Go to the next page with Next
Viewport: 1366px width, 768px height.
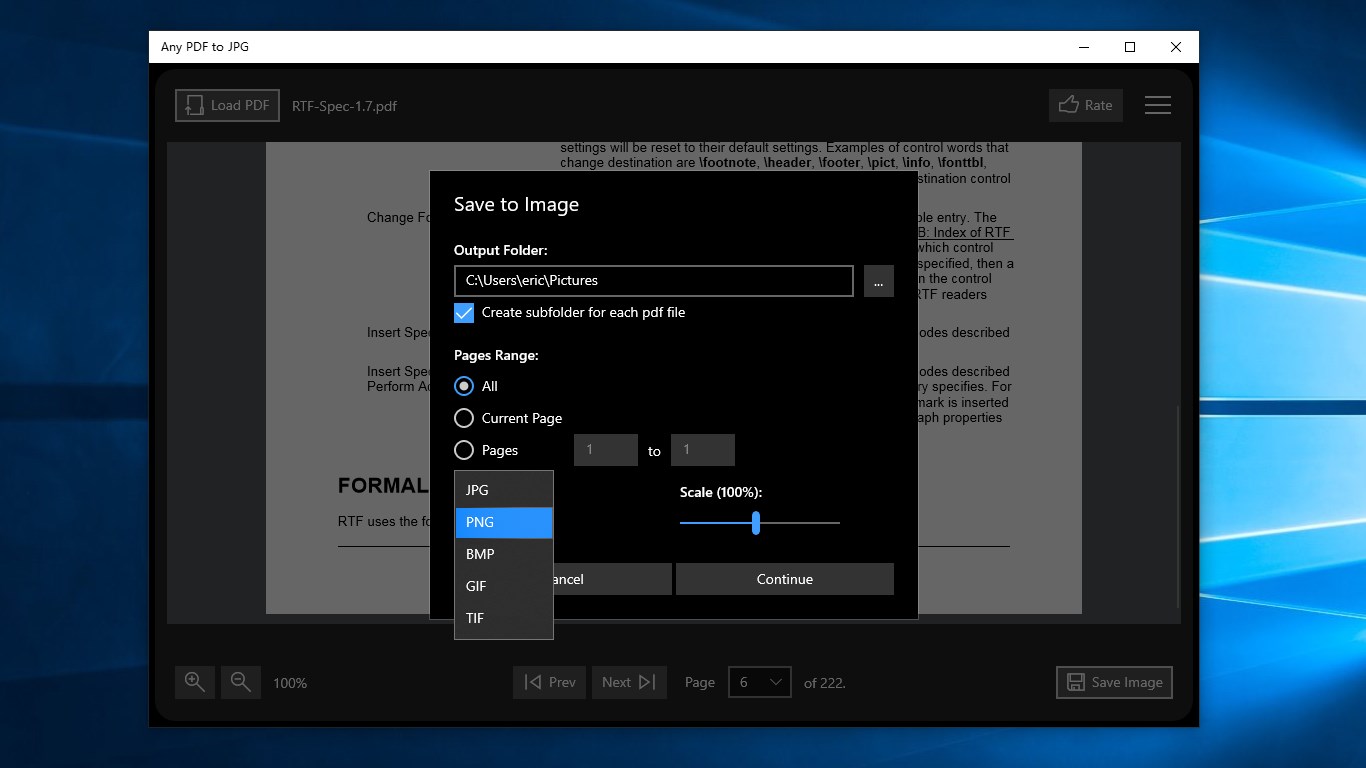pyautogui.click(x=629, y=682)
